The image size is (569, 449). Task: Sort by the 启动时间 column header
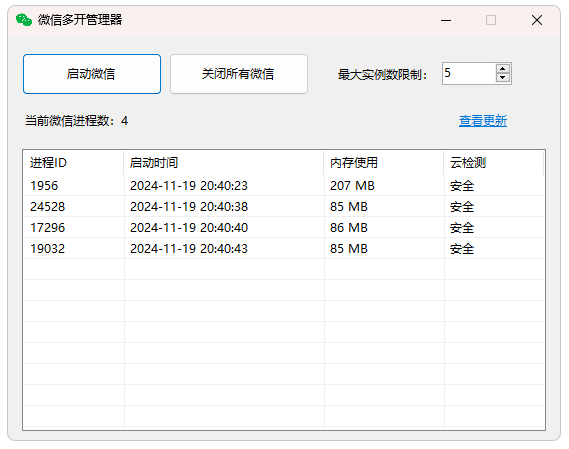[224, 163]
